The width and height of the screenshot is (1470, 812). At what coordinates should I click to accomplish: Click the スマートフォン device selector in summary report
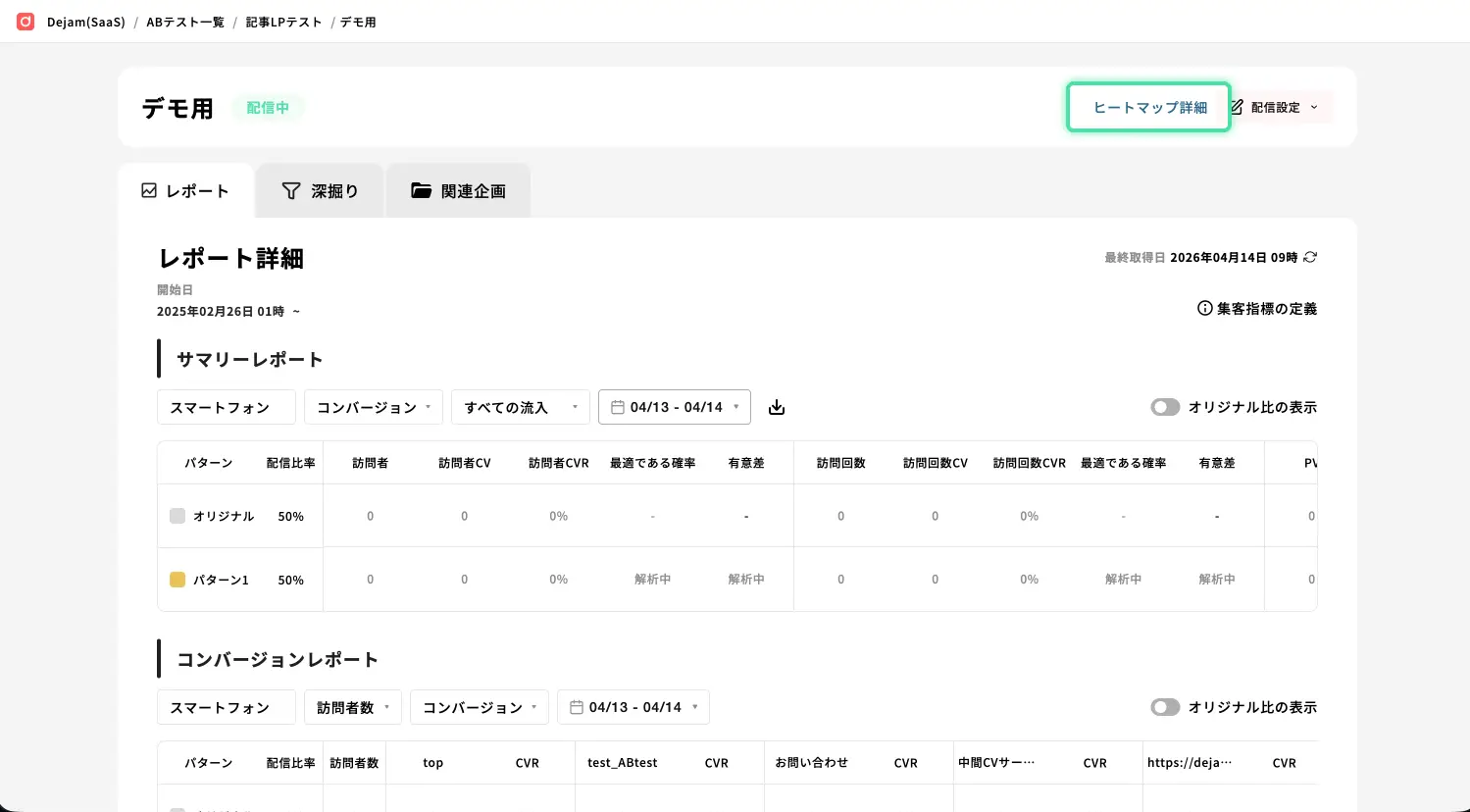coord(226,407)
